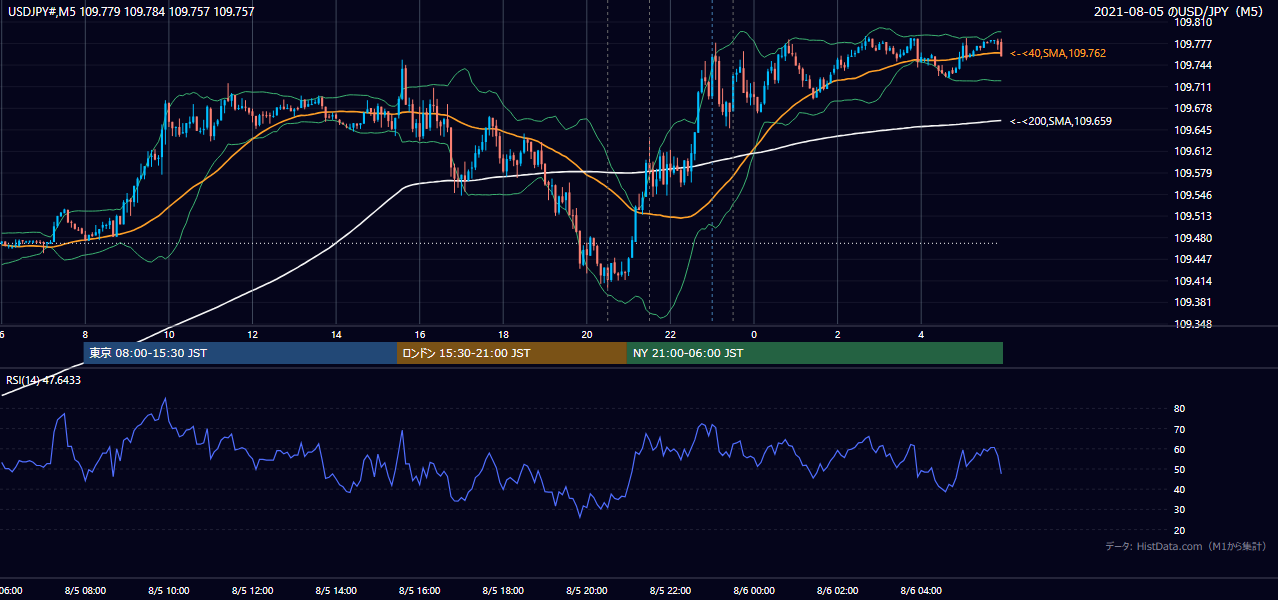The image size is (1278, 600).
Task: Click price axis value 109.513
Action: 1192,216
